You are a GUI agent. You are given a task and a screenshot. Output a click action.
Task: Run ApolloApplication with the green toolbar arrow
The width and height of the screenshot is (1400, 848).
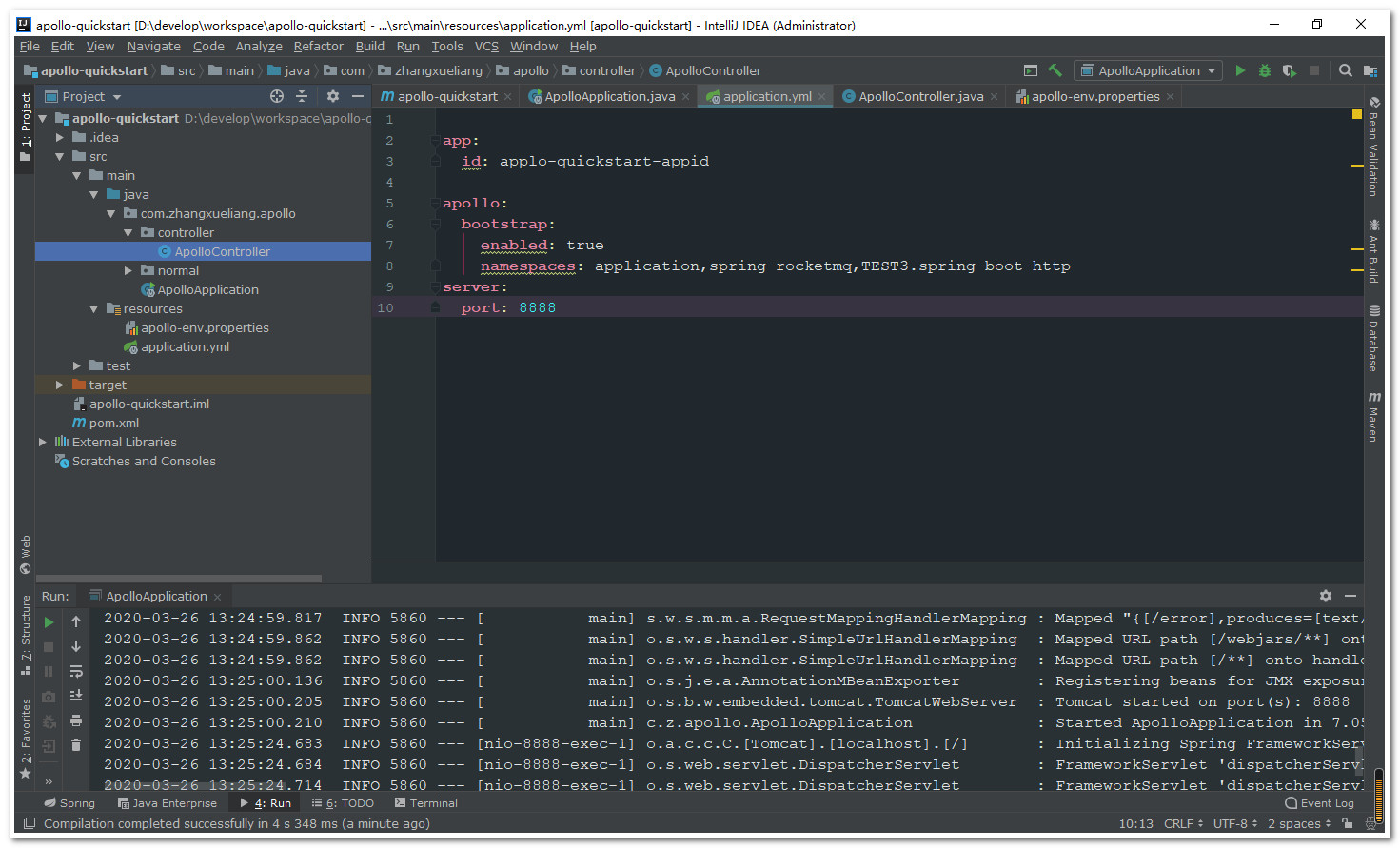1240,70
